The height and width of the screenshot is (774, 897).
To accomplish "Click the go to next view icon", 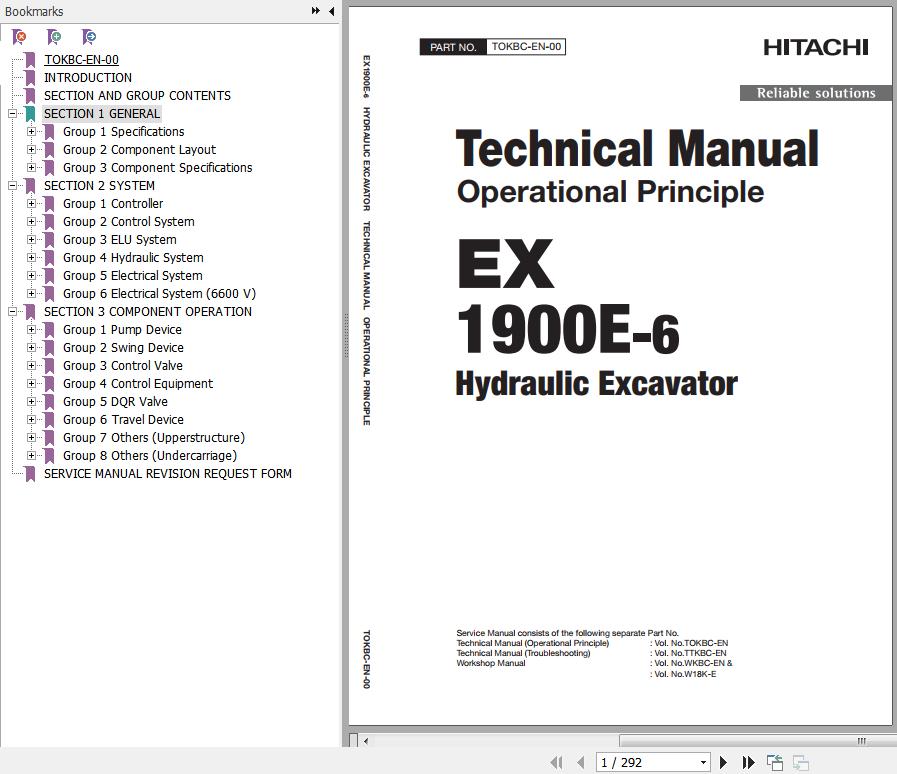I will [800, 763].
